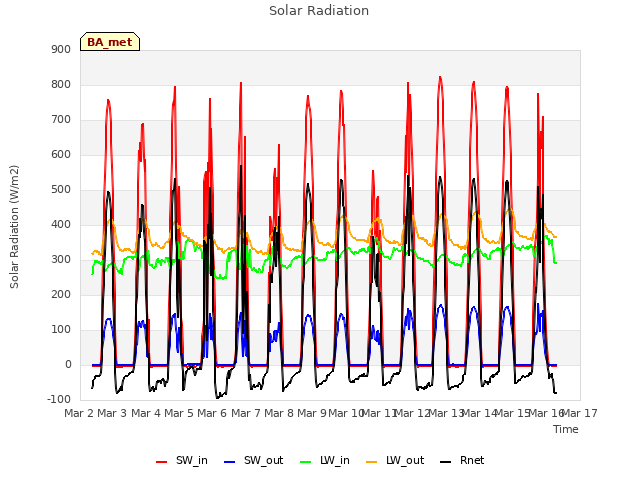This screenshot has width=640, height=480.
Task: Click the 200 y-axis tick label
Action: (x=61, y=294)
